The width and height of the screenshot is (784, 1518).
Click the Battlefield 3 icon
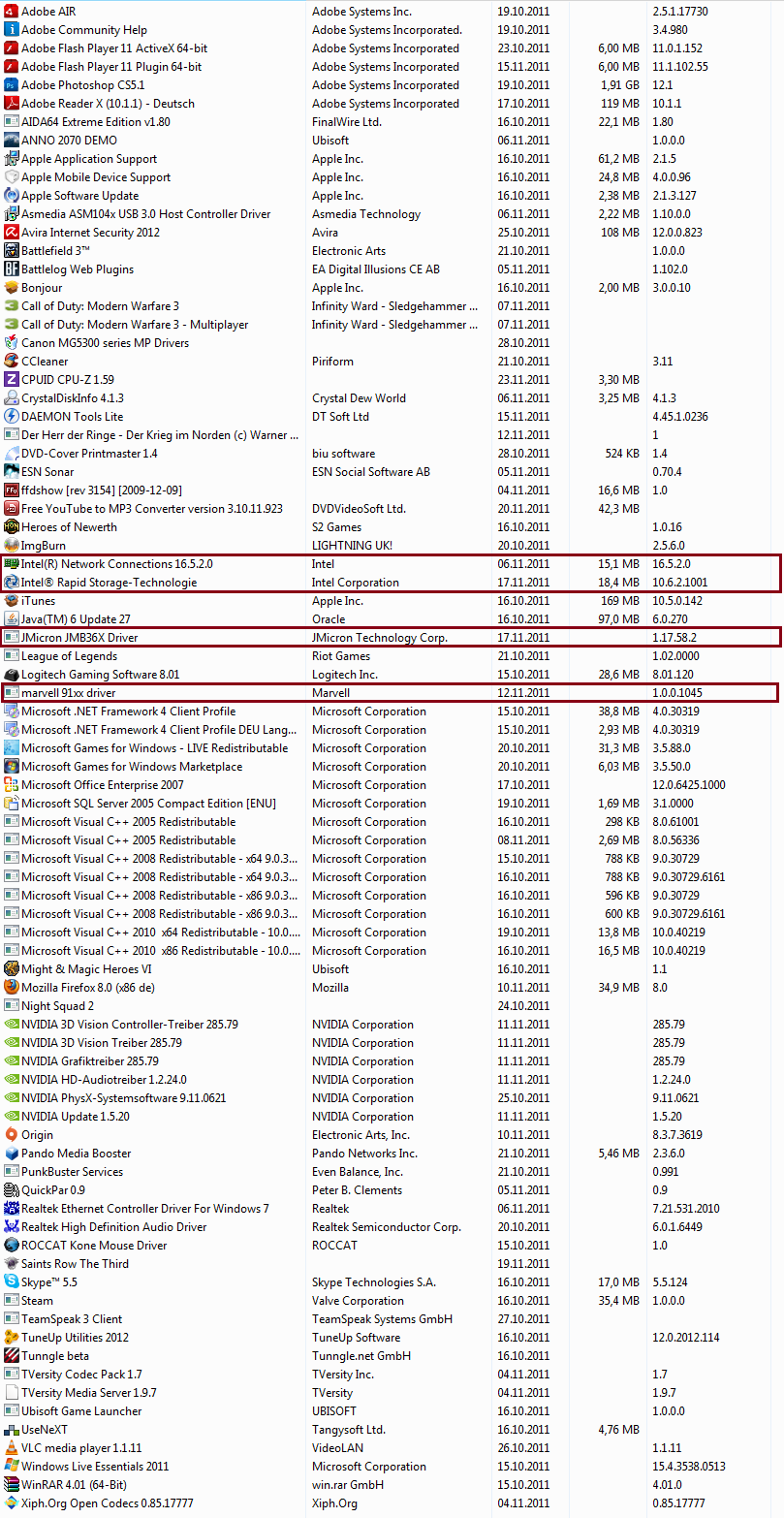pos(12,251)
